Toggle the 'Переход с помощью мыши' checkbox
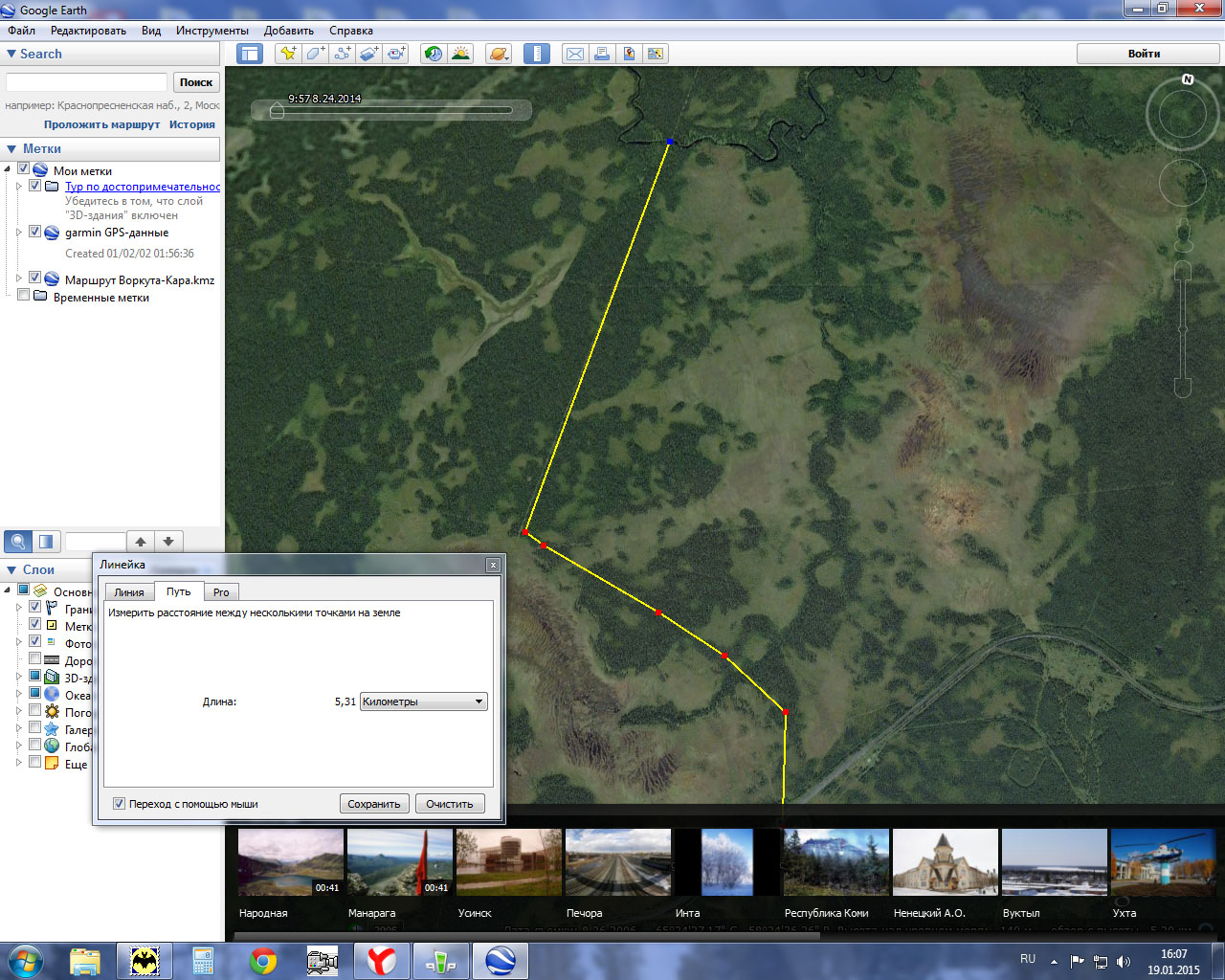The width and height of the screenshot is (1225, 980). [x=120, y=804]
